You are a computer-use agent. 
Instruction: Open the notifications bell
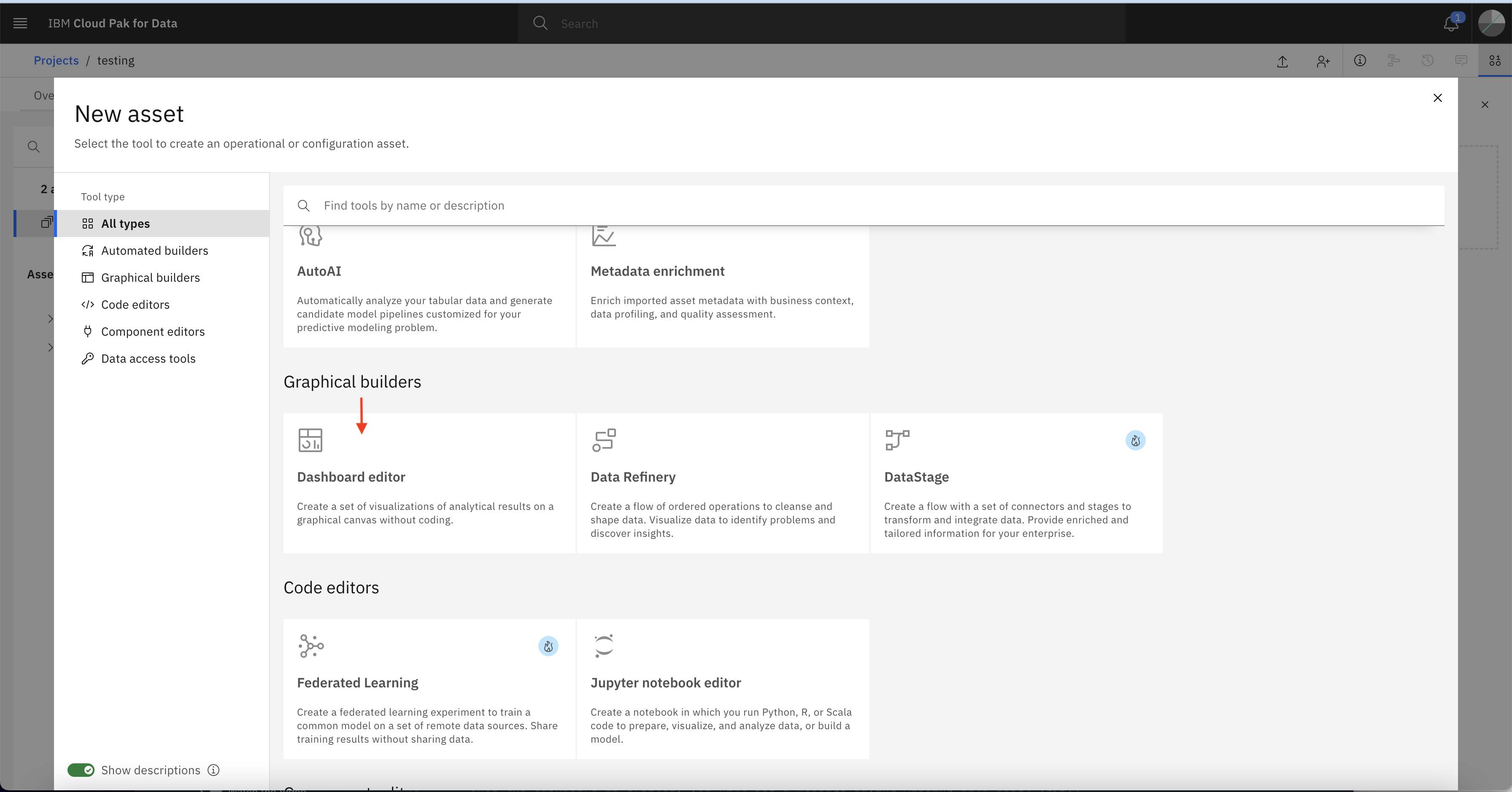1451,24
